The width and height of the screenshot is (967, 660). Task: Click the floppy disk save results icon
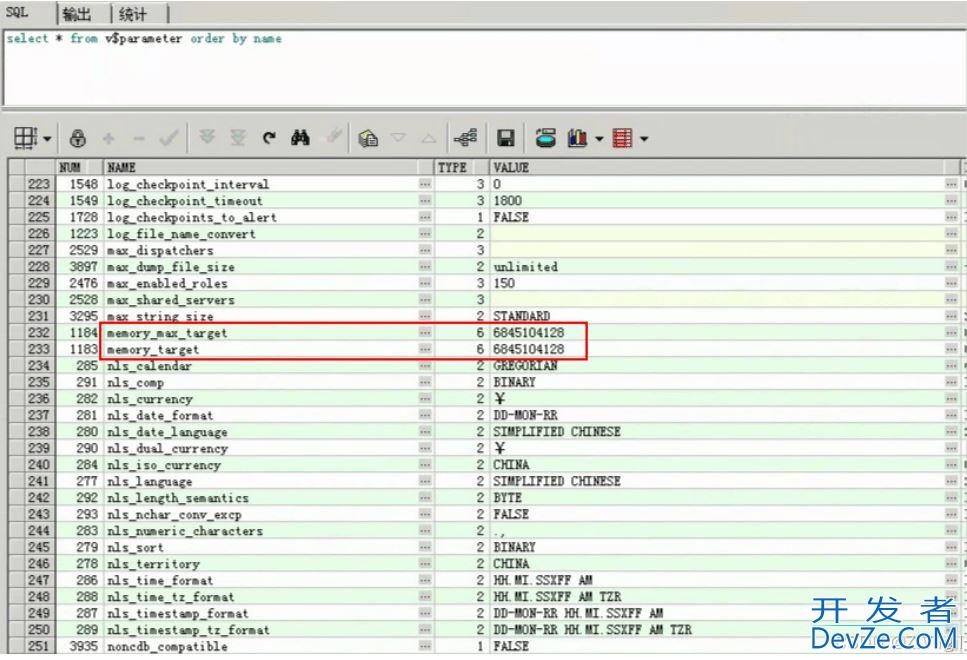[x=506, y=138]
